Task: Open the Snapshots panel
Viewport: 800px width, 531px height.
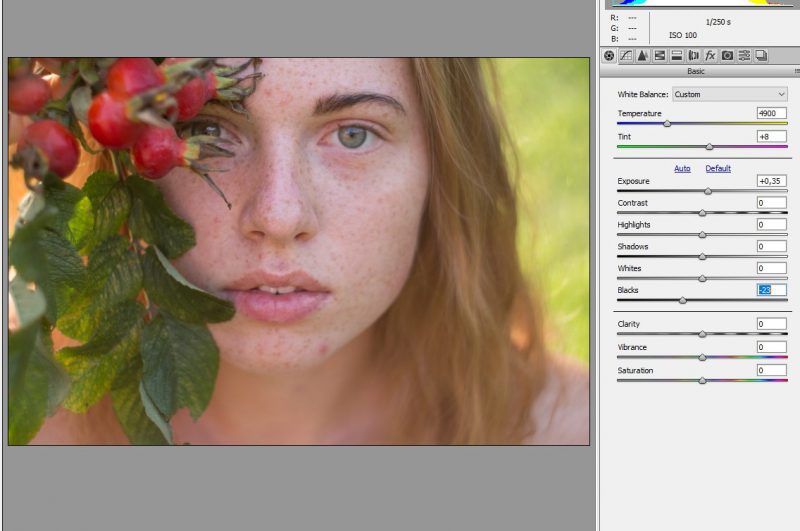Action: [761, 56]
